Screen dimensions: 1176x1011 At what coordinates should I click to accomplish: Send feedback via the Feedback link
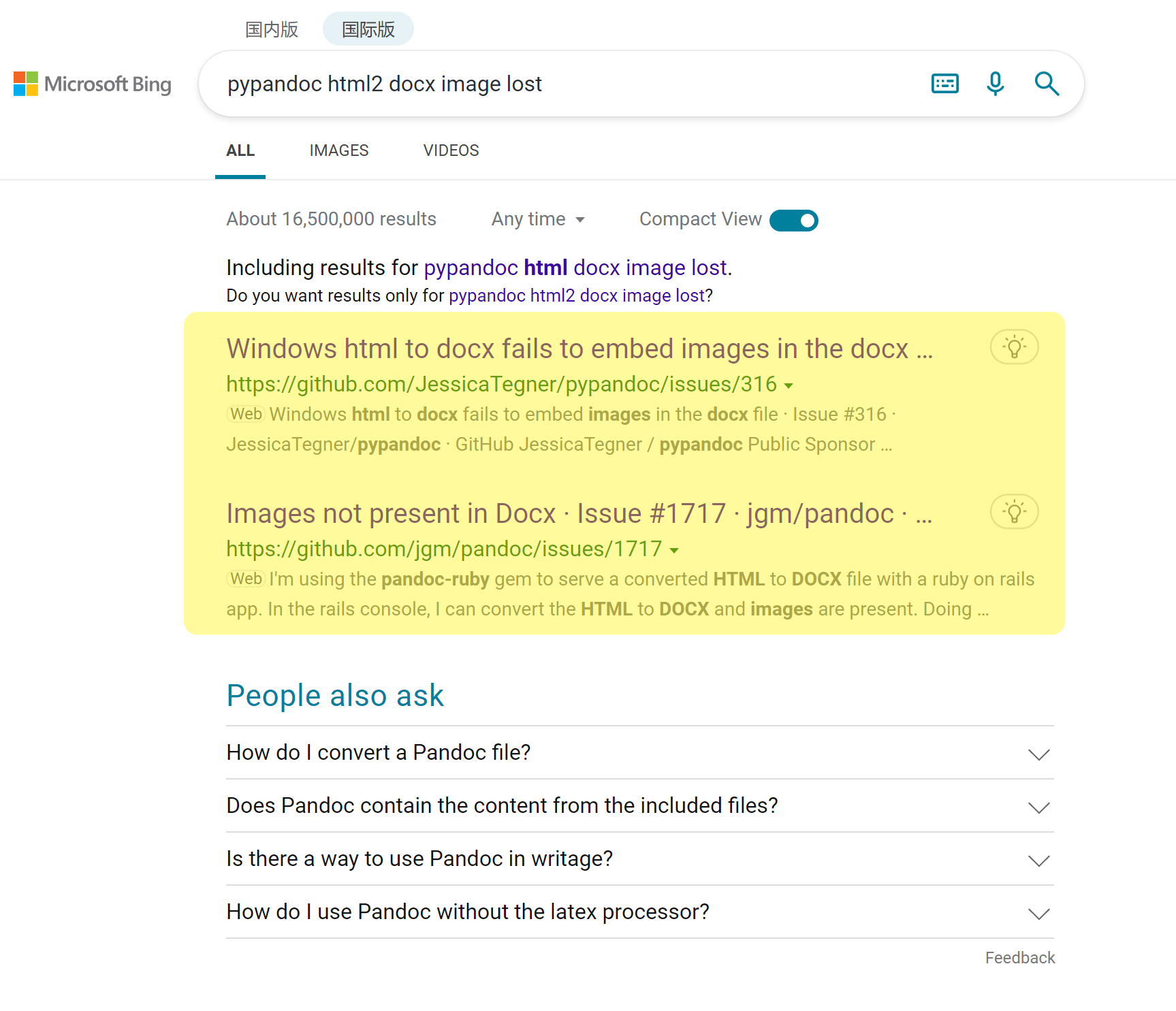pos(1020,958)
